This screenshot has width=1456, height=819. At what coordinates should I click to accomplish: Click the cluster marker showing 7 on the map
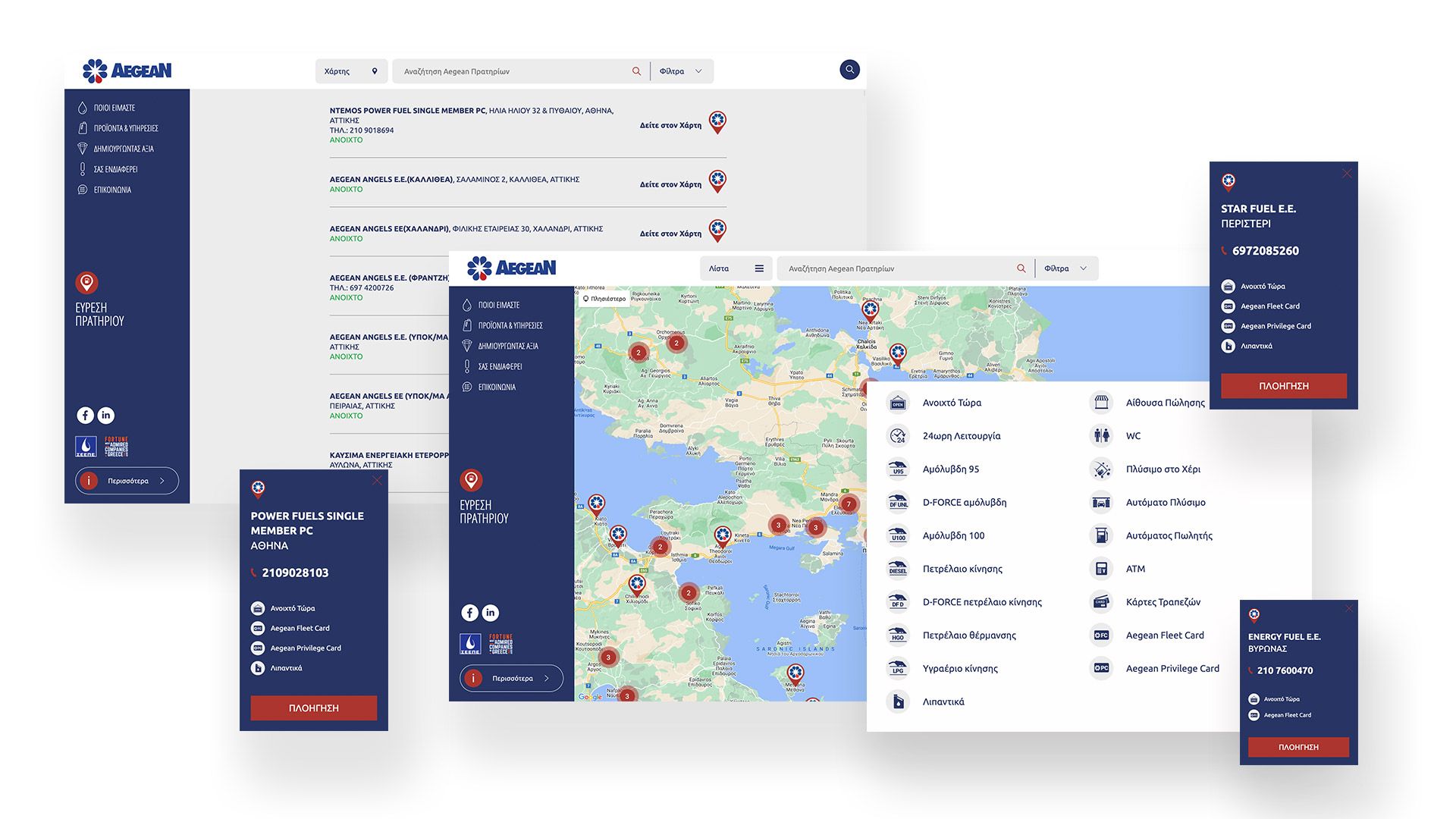[849, 504]
